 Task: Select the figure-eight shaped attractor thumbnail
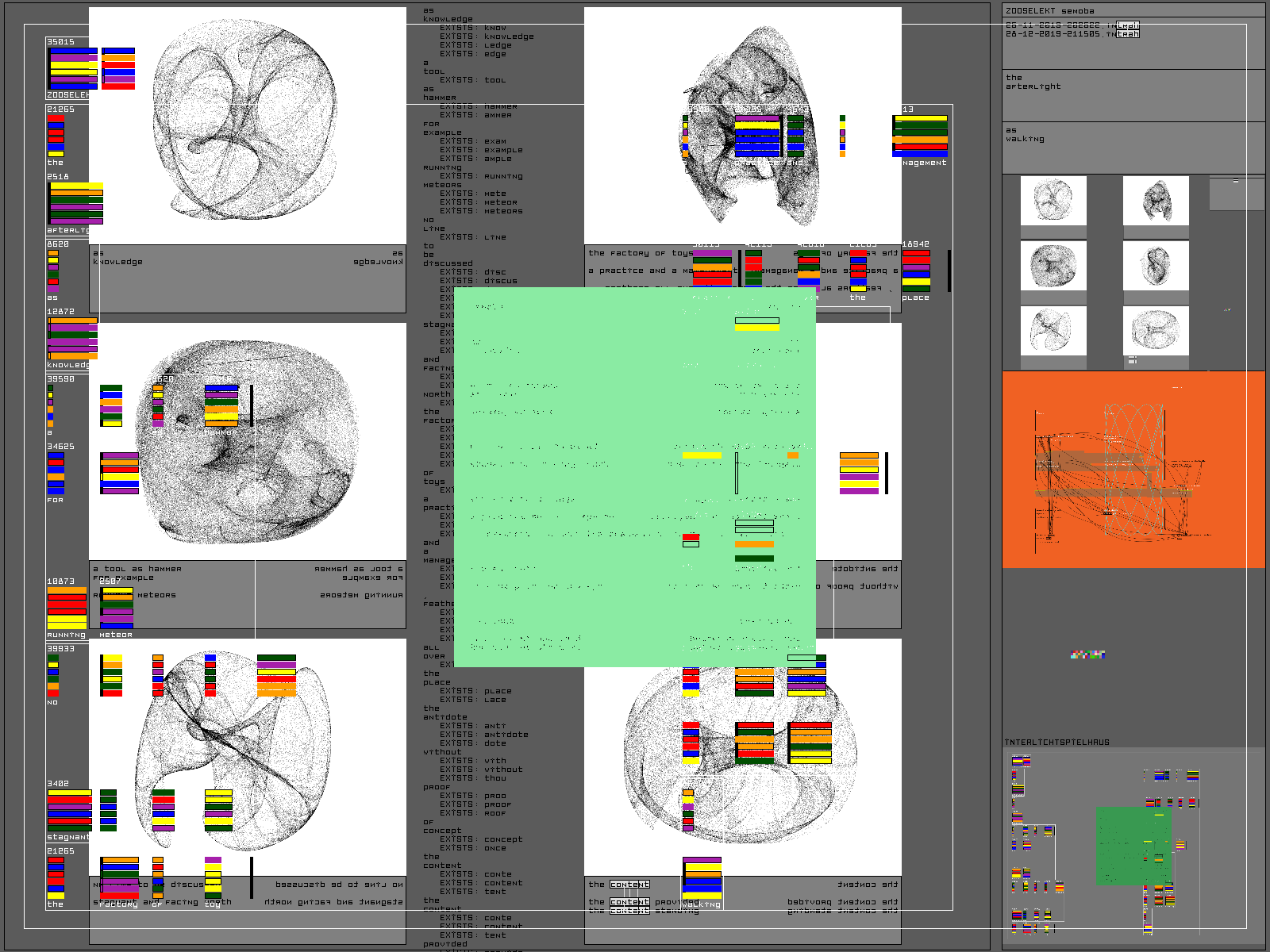pyautogui.click(x=1156, y=266)
